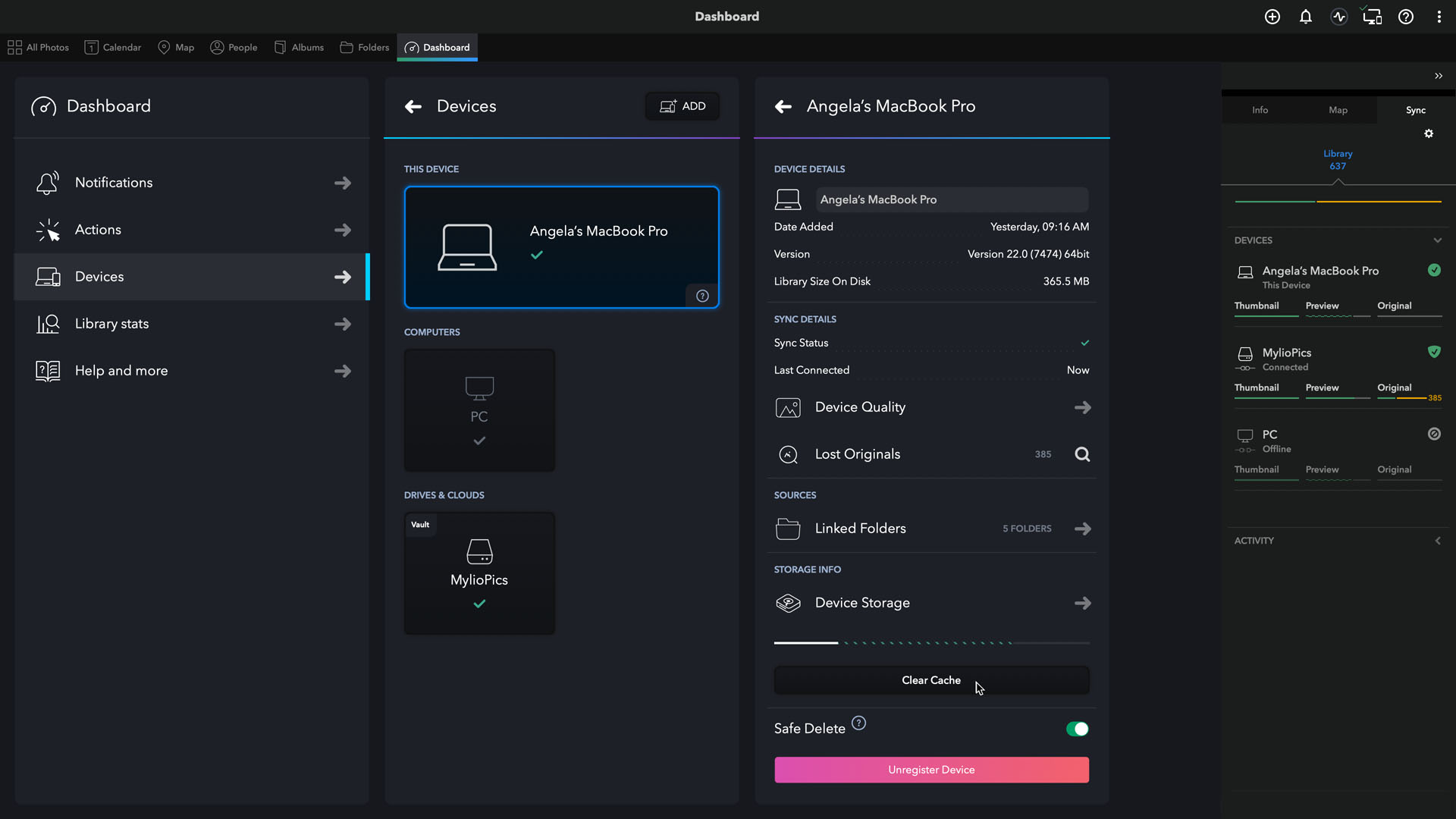This screenshot has width=1456, height=819.
Task: Toggle the Safe Delete switch
Action: pos(1077,729)
